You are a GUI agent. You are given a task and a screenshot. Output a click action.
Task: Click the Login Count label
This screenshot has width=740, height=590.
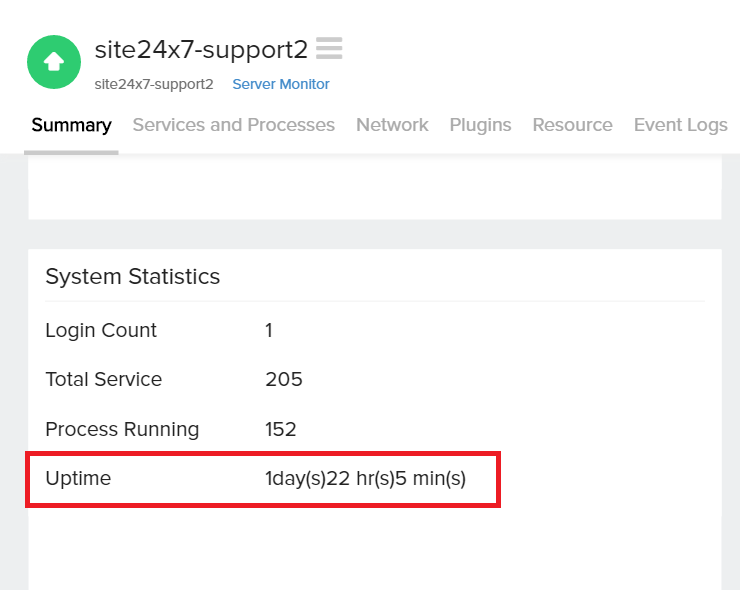tap(101, 330)
